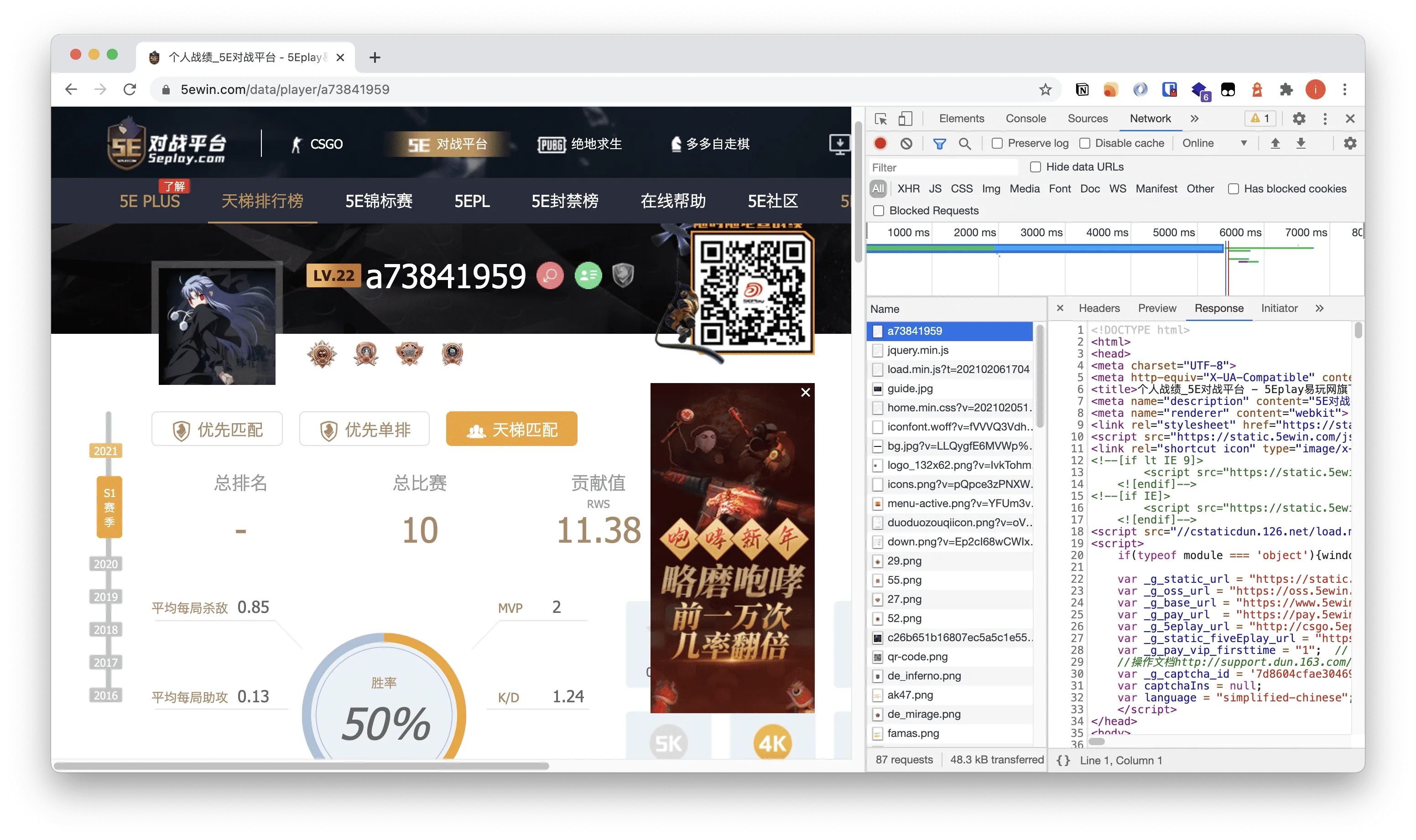This screenshot has height=840, width=1416.
Task: Open DevTools customize three-dot menu
Action: click(x=1324, y=119)
